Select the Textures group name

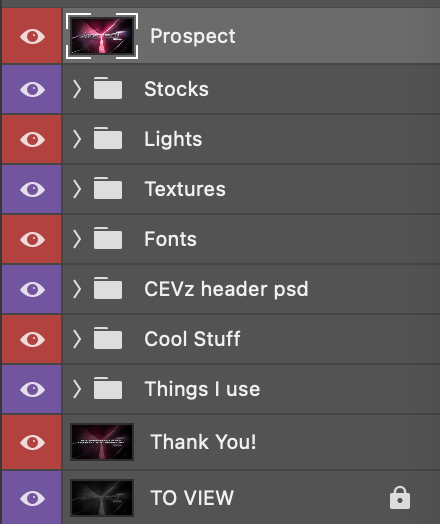(x=185, y=189)
